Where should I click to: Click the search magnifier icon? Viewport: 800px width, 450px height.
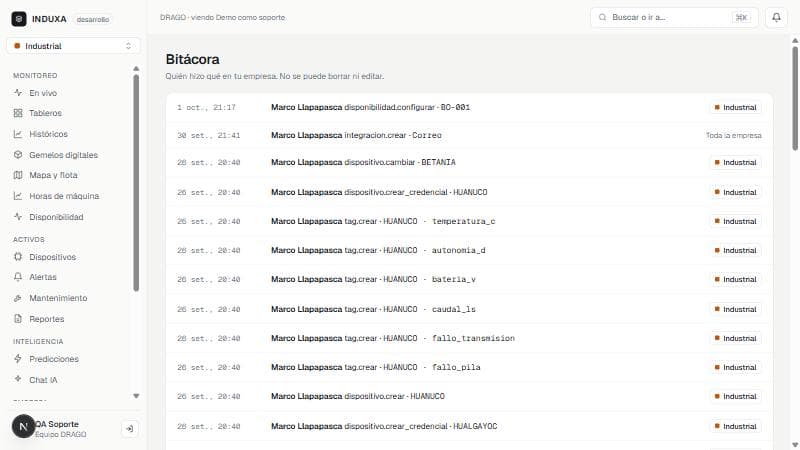pos(603,17)
